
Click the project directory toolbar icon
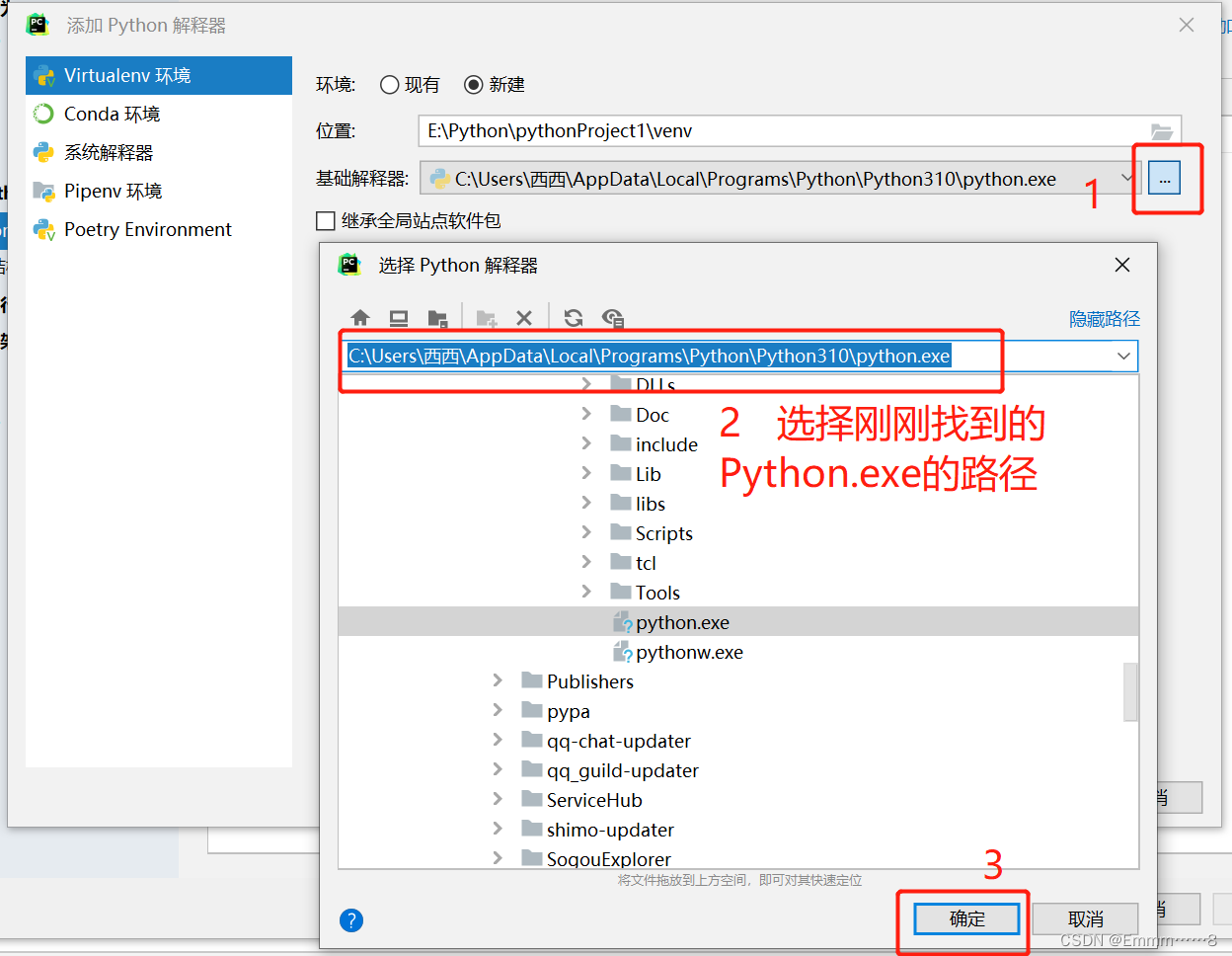tap(437, 318)
